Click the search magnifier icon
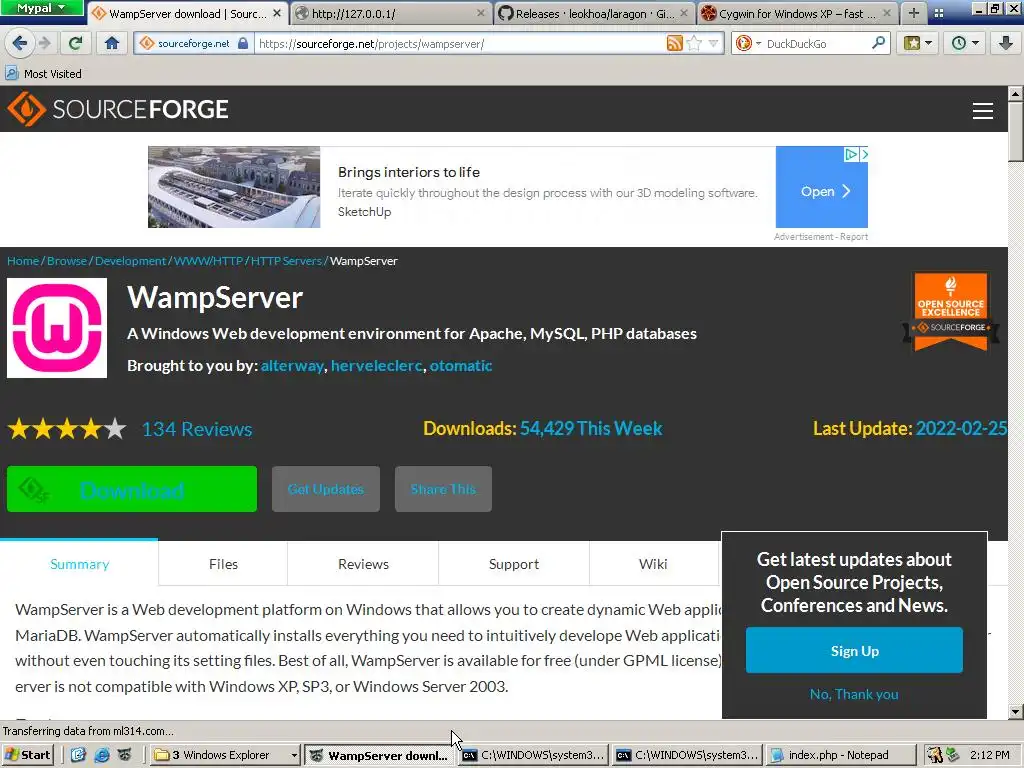 (x=878, y=43)
